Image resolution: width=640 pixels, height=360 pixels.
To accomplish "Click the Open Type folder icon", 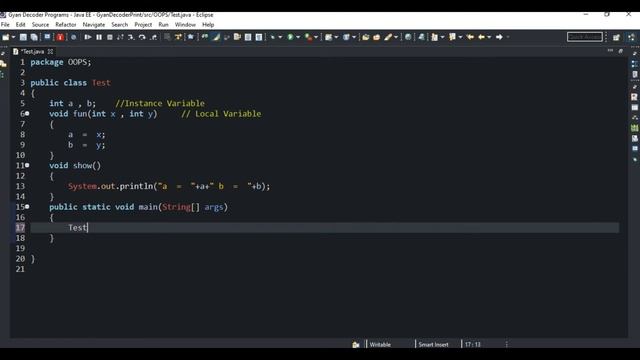I will click(366, 37).
